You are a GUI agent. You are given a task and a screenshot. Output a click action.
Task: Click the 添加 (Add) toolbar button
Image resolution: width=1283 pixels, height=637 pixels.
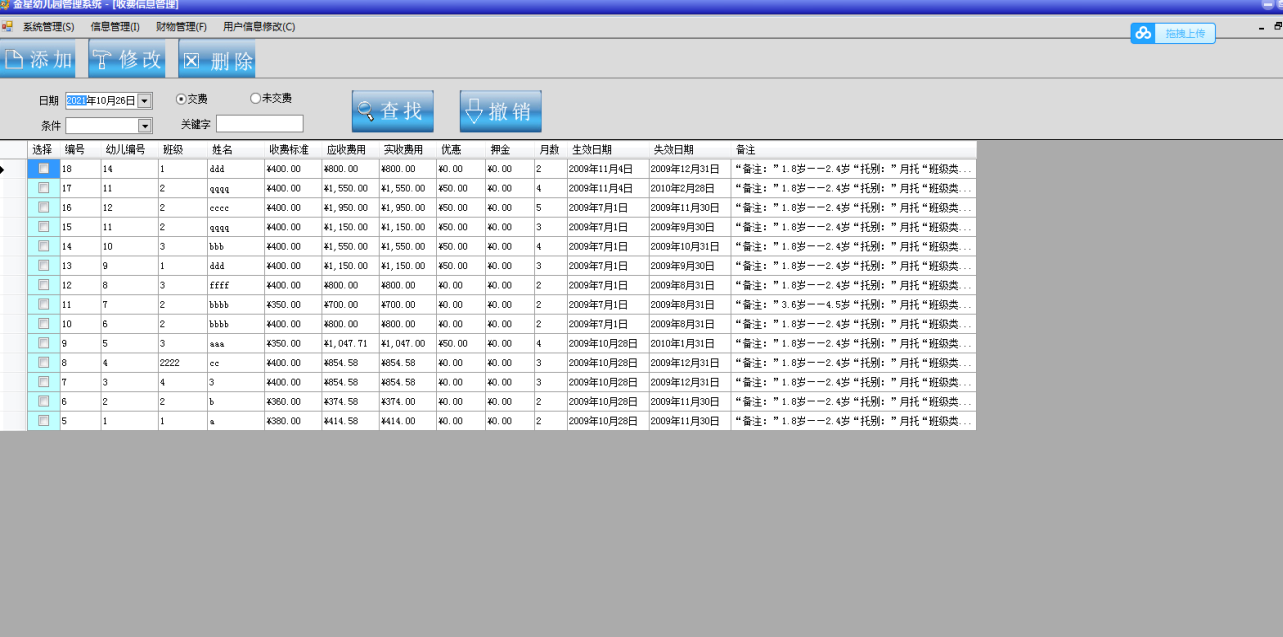[x=38, y=59]
